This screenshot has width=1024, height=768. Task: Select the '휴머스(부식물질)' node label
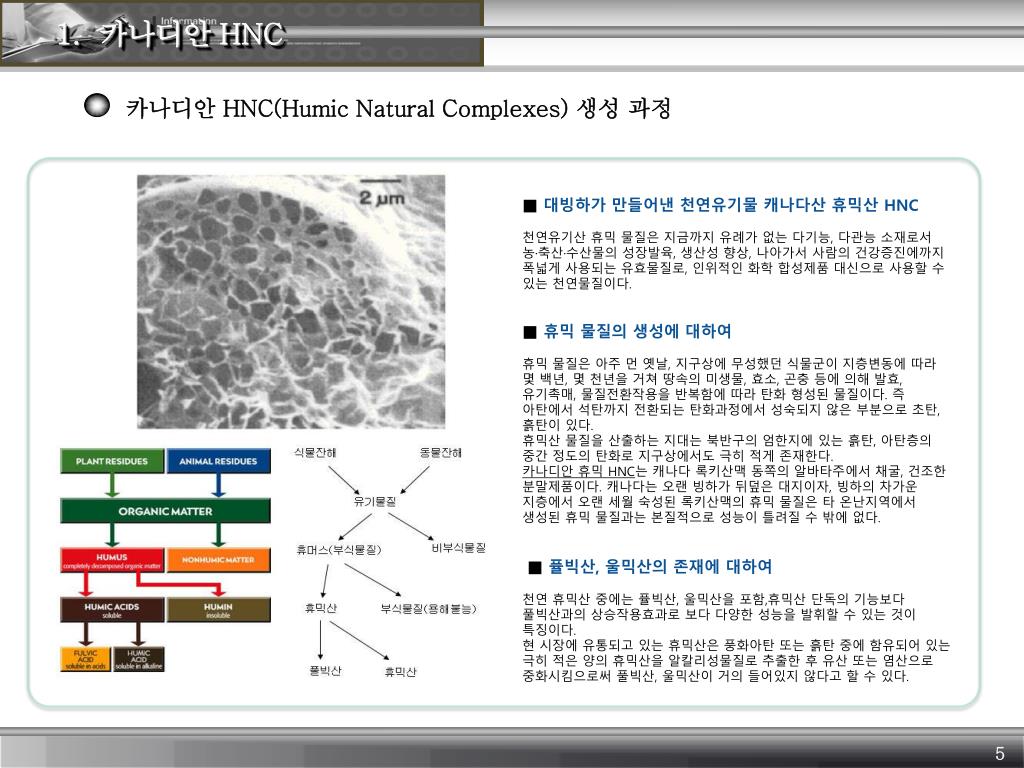click(338, 550)
